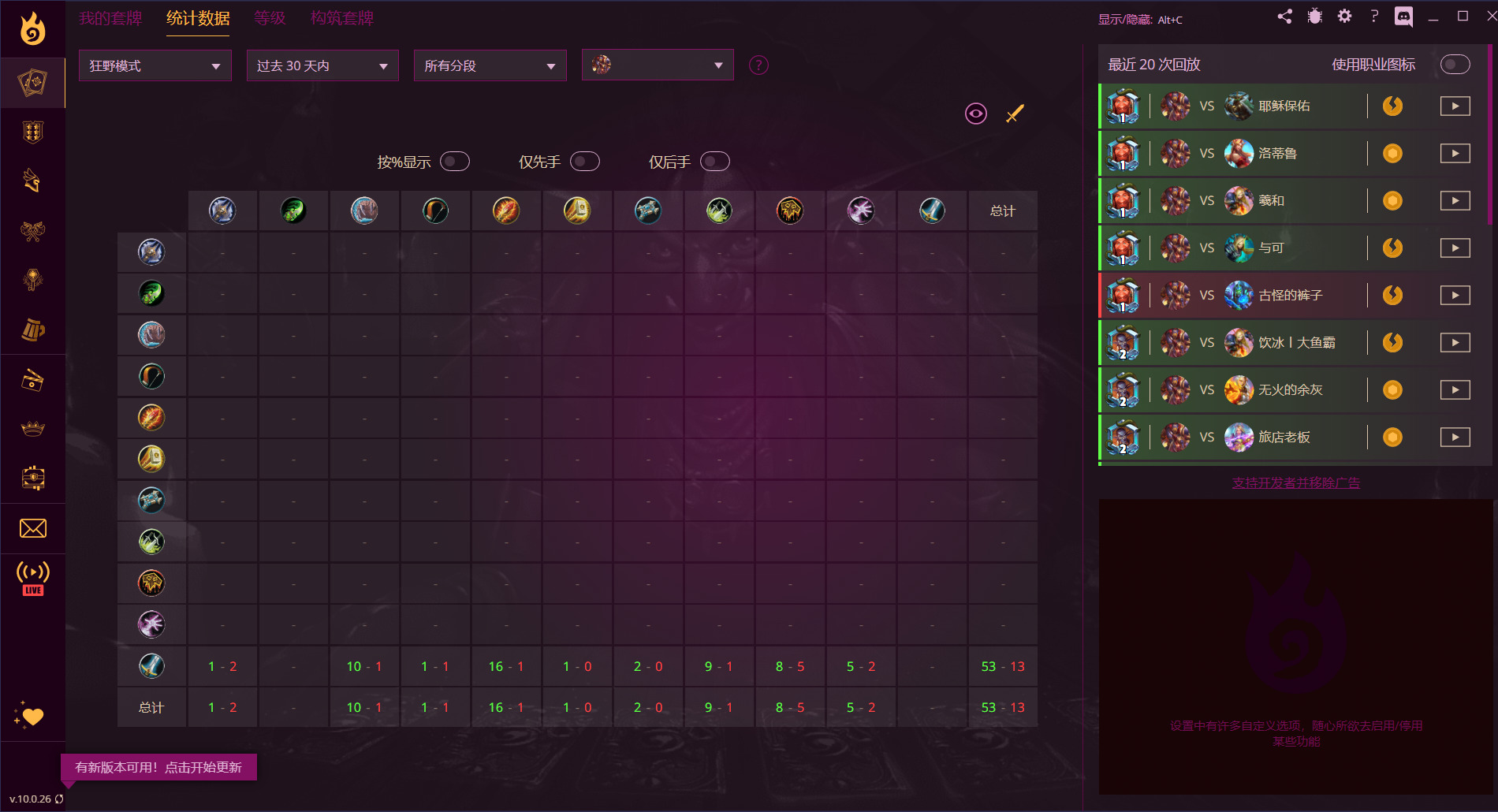The height and width of the screenshot is (812, 1498).
Task: Click play-first icon on 耶稣保佑 replay row
Action: (1393, 106)
